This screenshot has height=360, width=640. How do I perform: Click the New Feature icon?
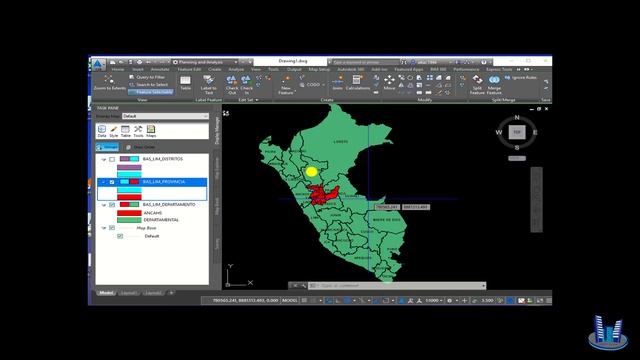click(x=286, y=79)
